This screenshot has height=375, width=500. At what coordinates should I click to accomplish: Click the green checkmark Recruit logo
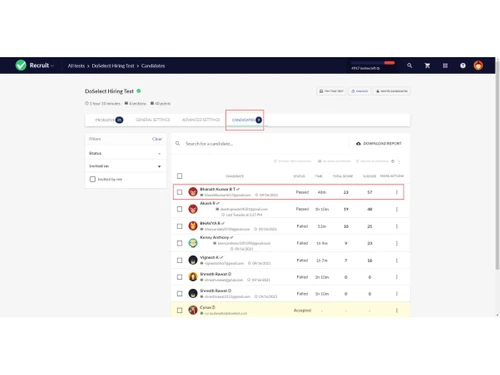pyautogui.click(x=21, y=65)
